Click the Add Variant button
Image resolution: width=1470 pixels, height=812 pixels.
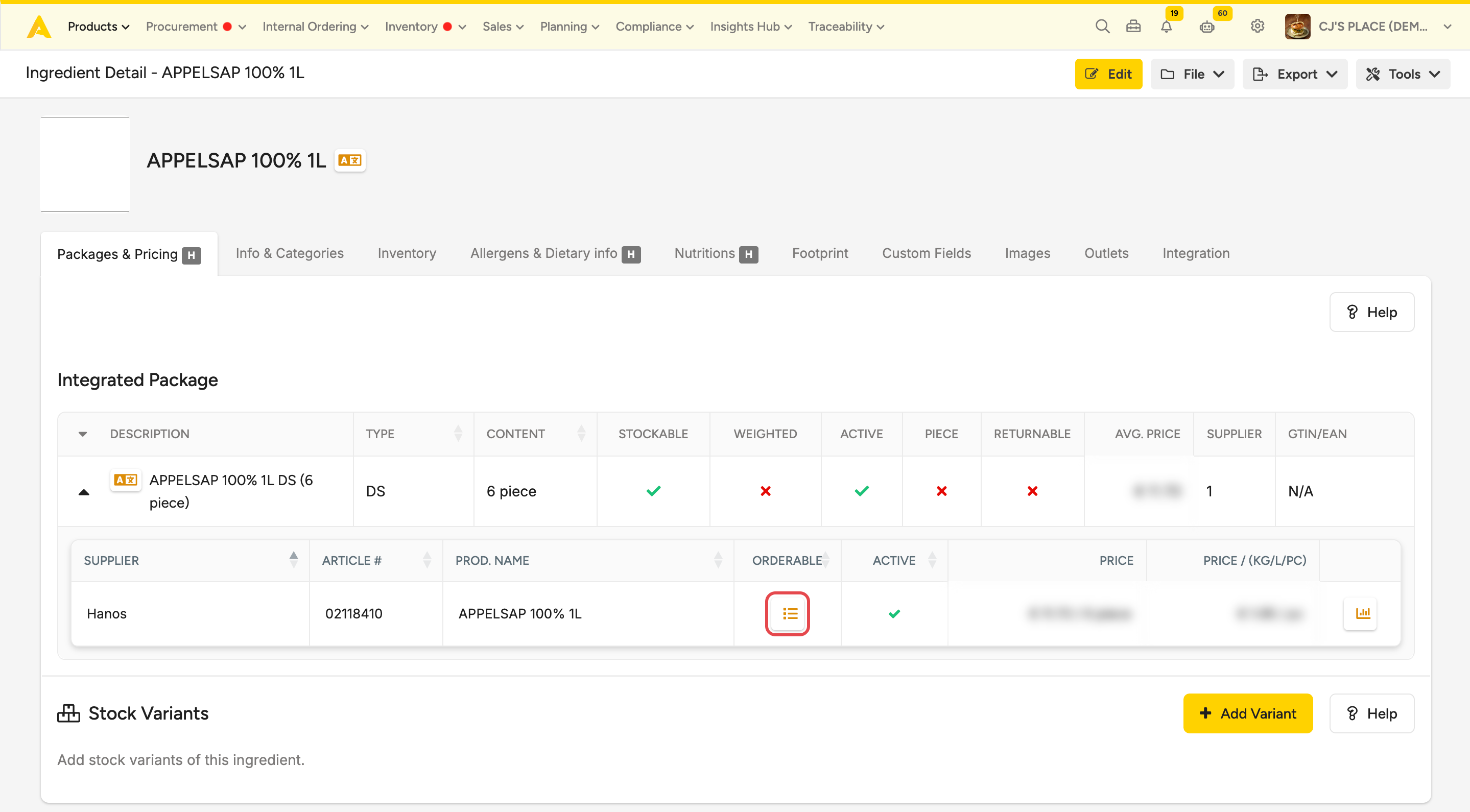pos(1248,714)
